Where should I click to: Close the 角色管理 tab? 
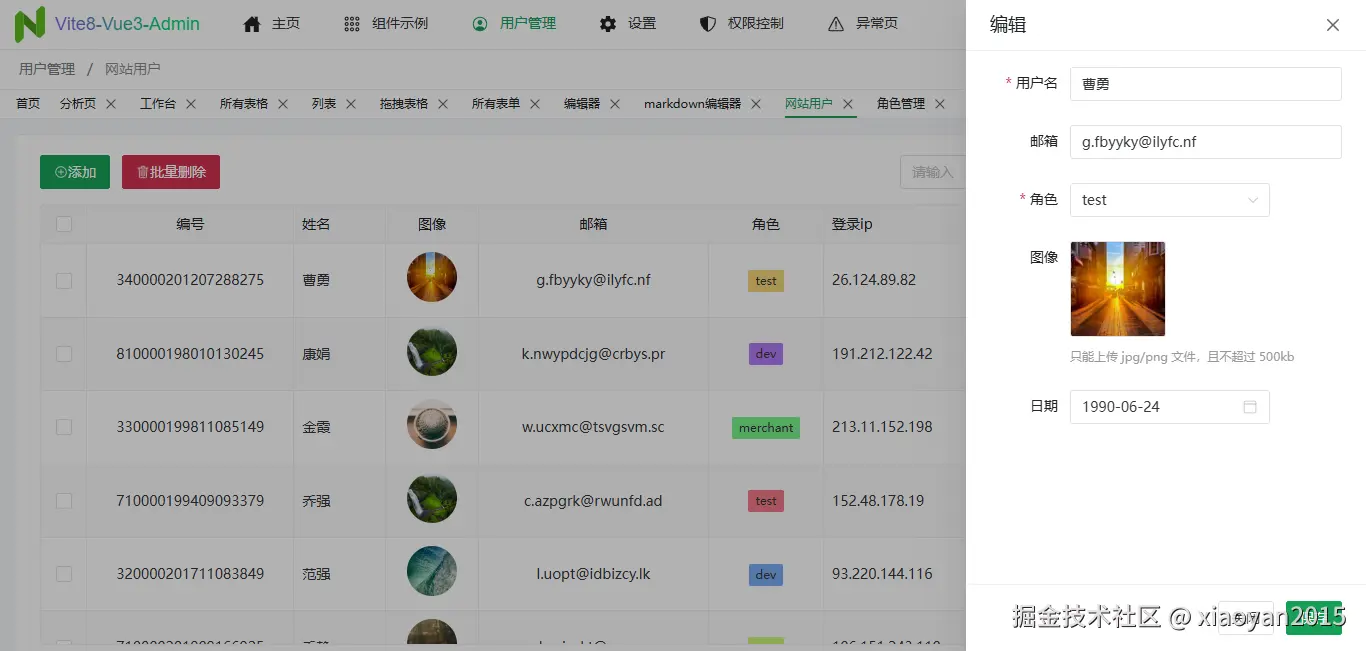(940, 104)
